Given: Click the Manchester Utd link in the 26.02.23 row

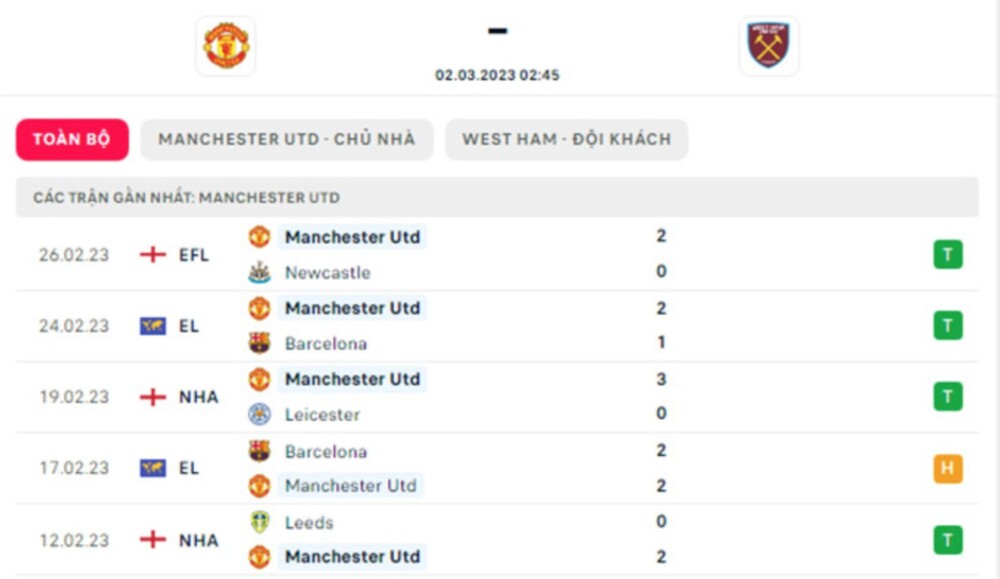Looking at the screenshot, I should [354, 237].
